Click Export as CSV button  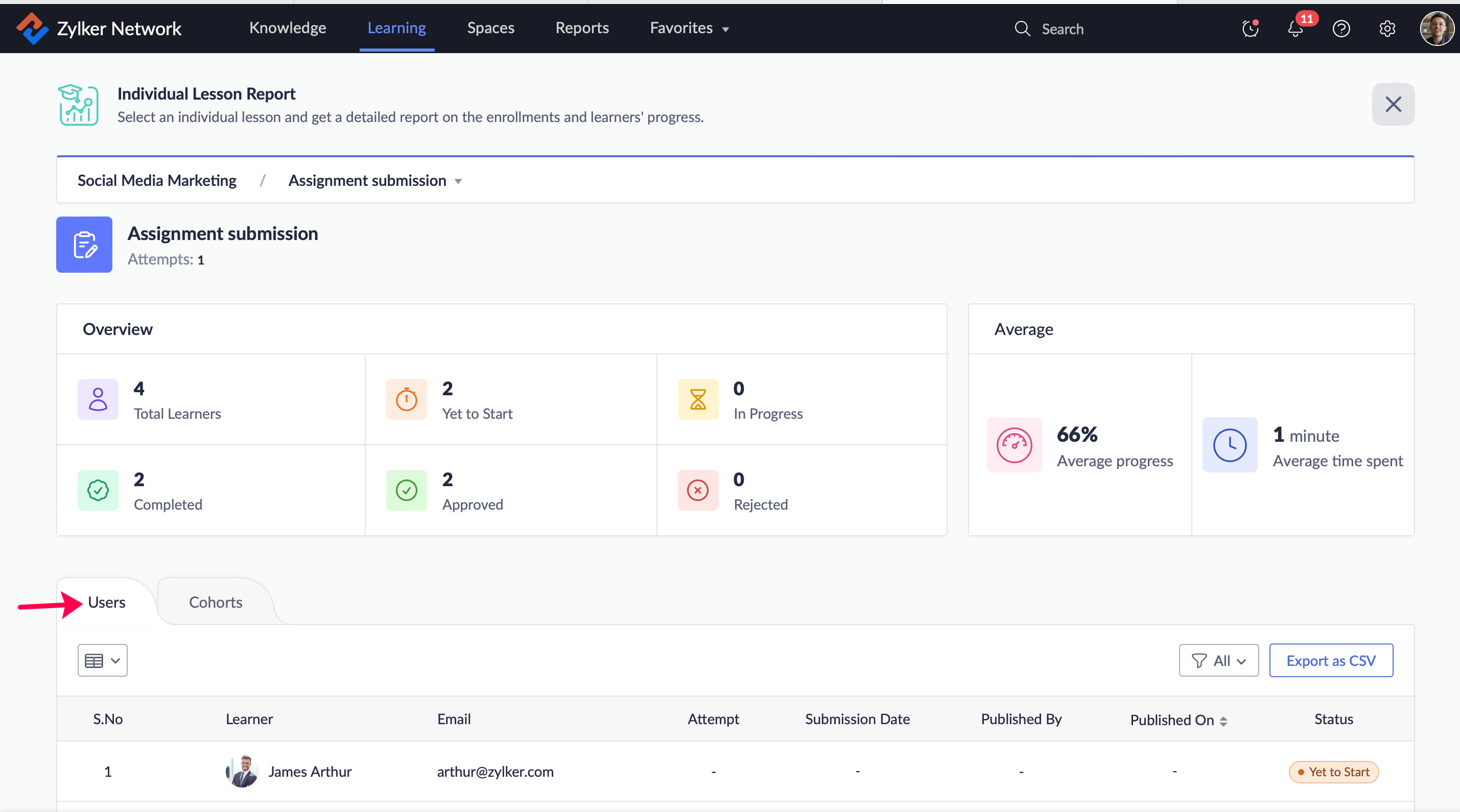click(1331, 661)
